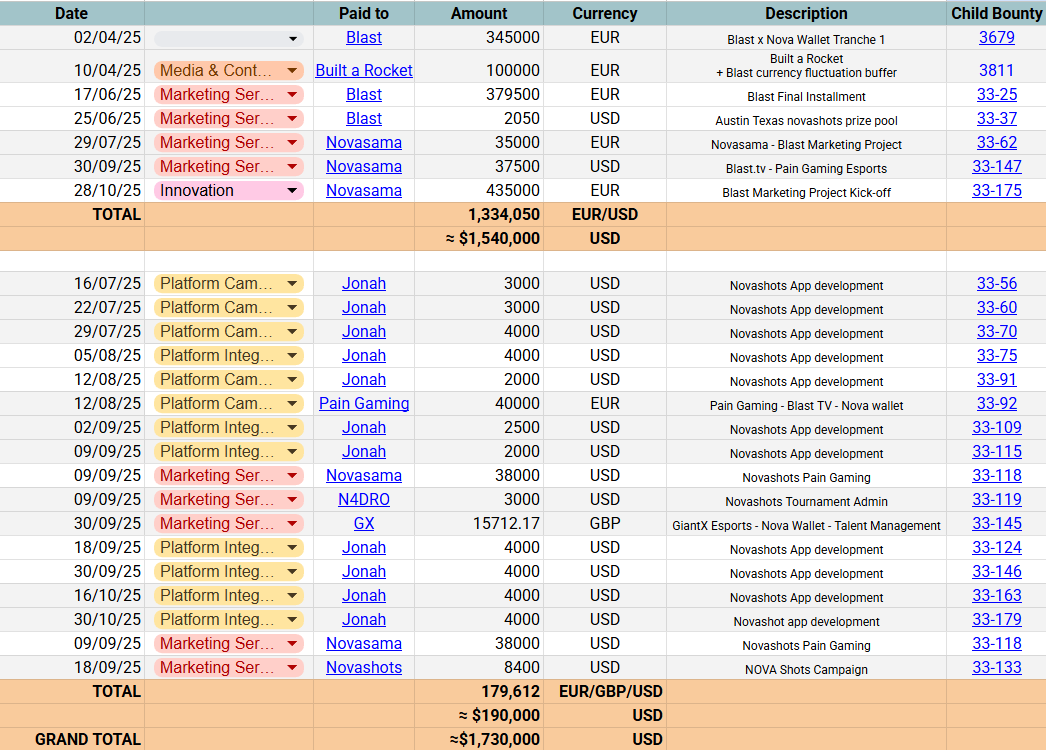Screen dimensions: 1046x750
Task: Select the ≈ $190,000 cell
Action: click(x=479, y=715)
